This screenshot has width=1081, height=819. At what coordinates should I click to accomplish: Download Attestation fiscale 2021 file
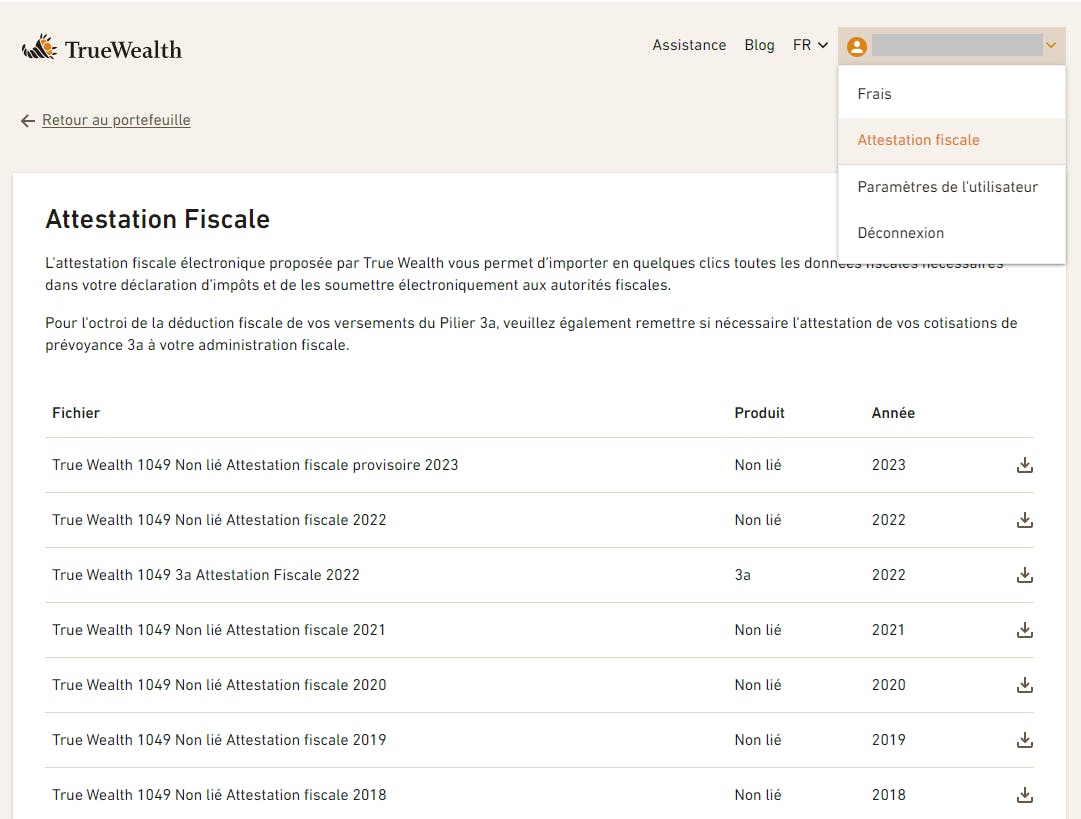tap(1024, 630)
